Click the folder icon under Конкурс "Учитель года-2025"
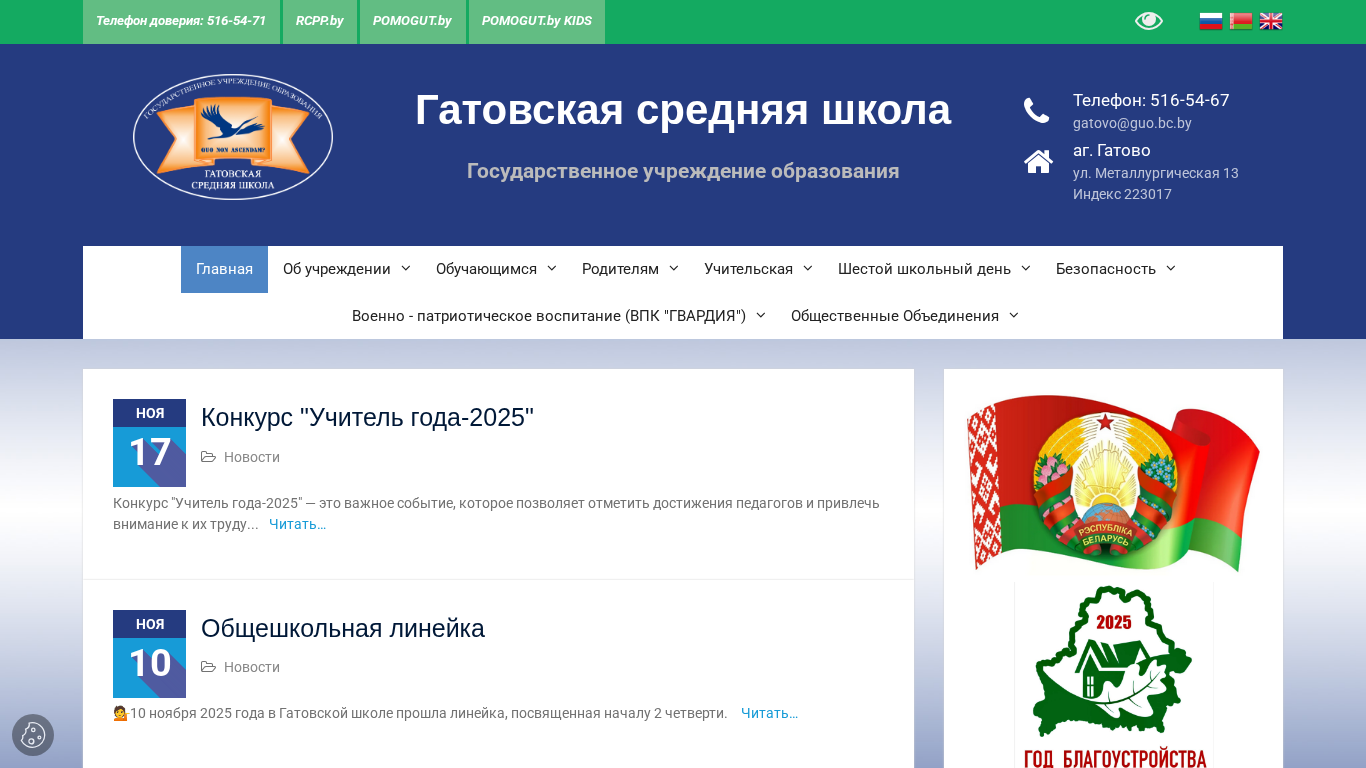The height and width of the screenshot is (768, 1366). coord(208,457)
